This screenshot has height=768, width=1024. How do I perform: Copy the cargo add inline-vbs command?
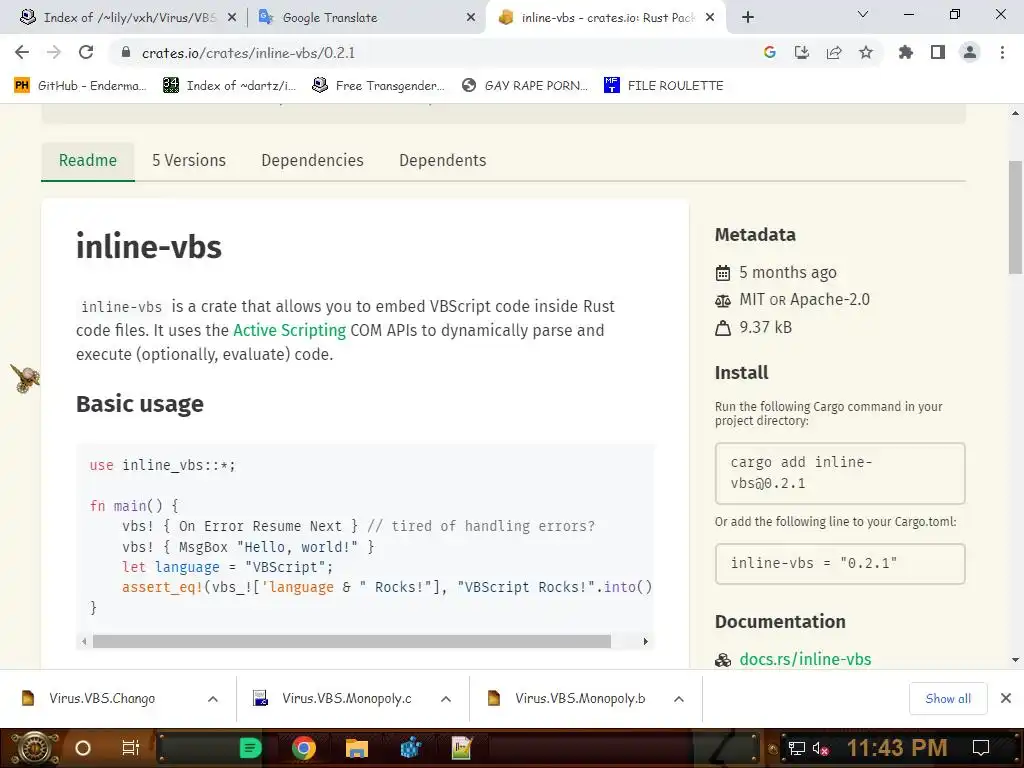[x=840, y=473]
